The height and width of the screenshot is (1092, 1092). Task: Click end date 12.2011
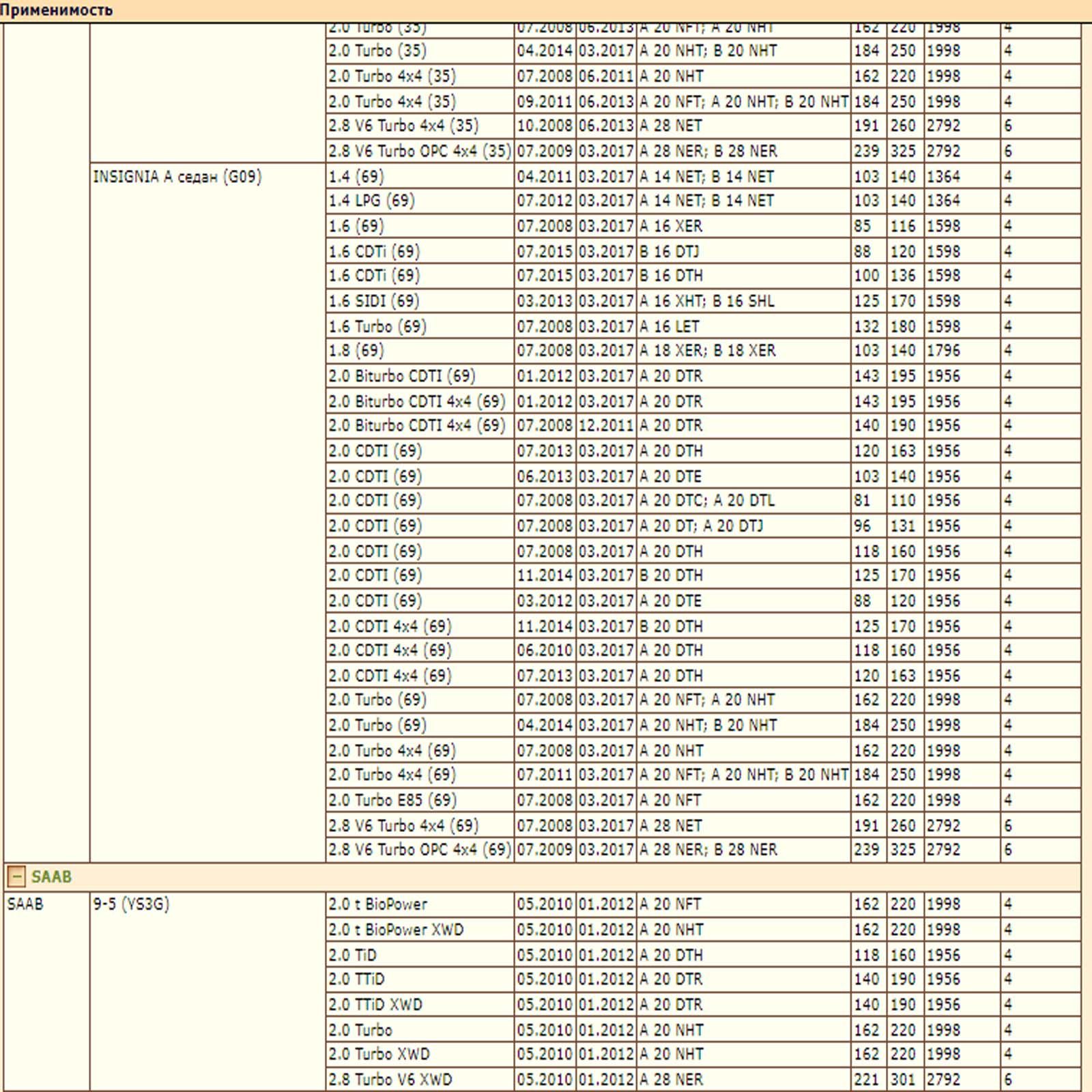coord(607,426)
